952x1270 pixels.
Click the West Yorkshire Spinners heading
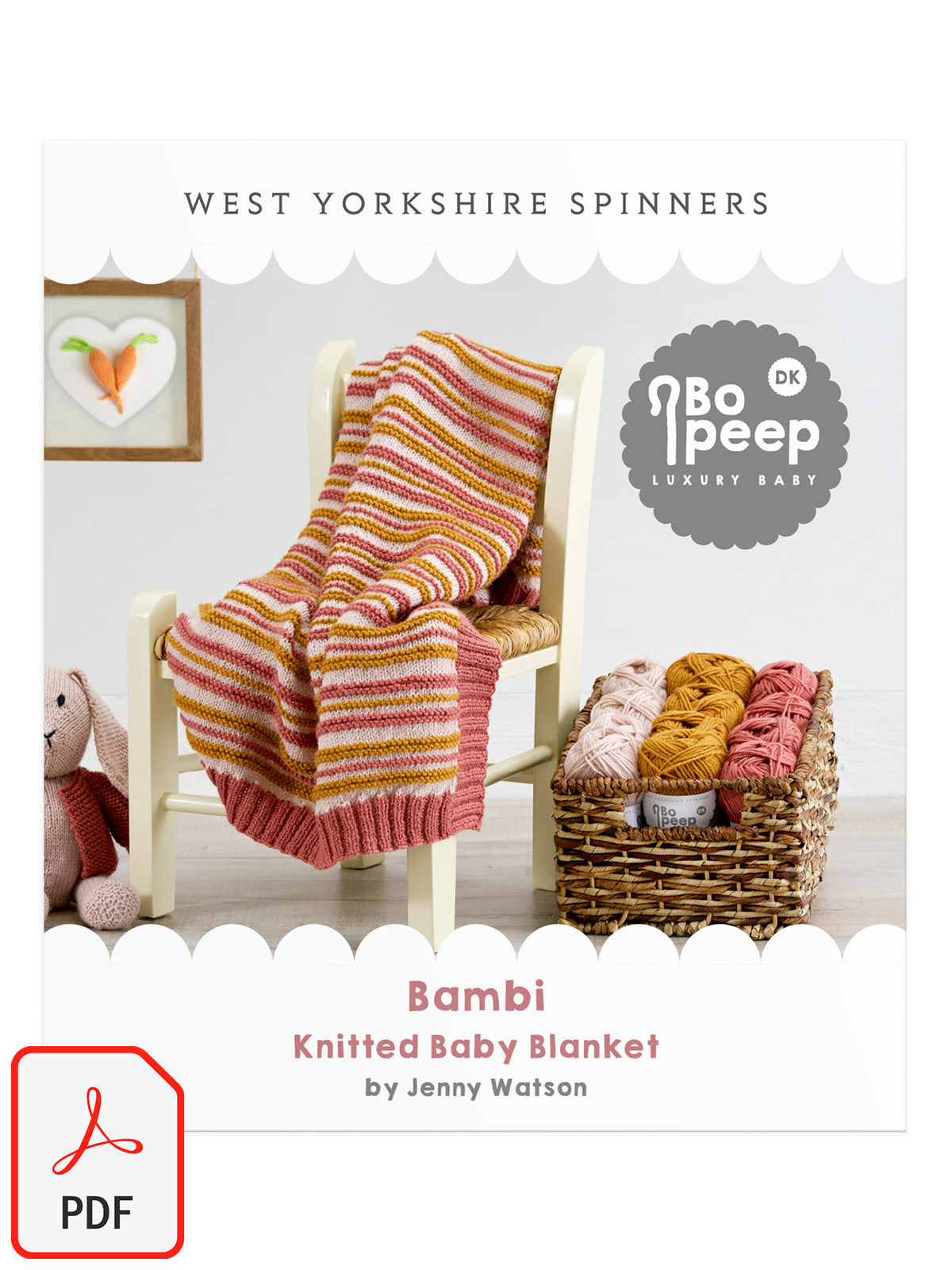(x=477, y=203)
